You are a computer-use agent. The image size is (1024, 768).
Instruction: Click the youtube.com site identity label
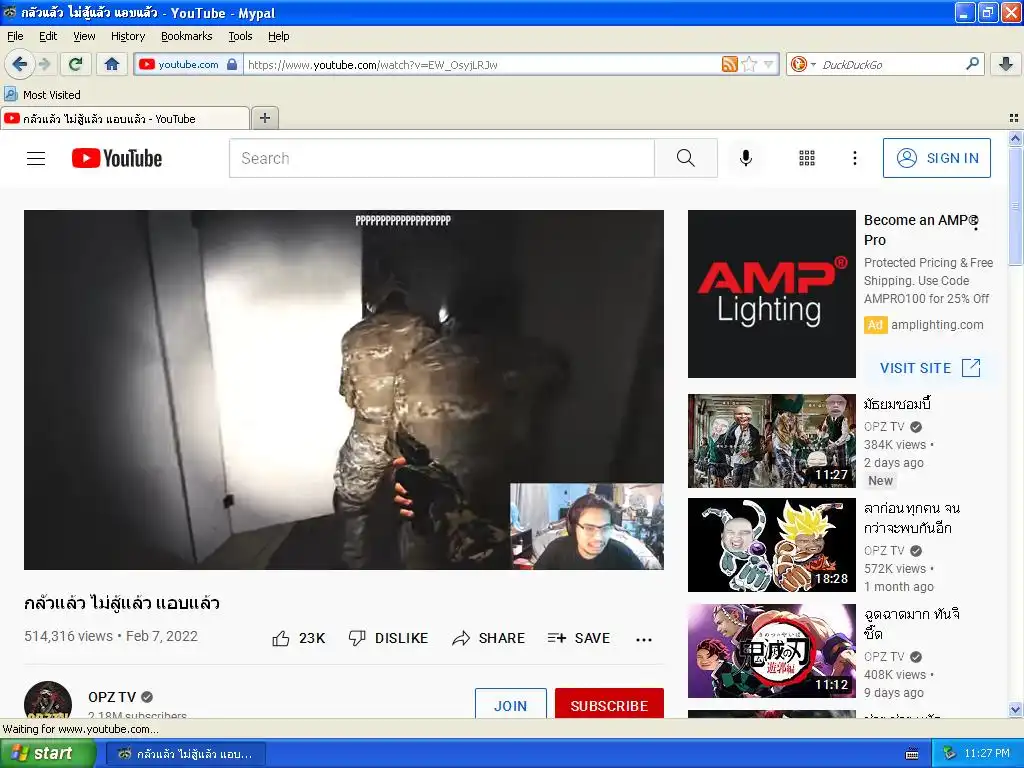click(x=188, y=64)
